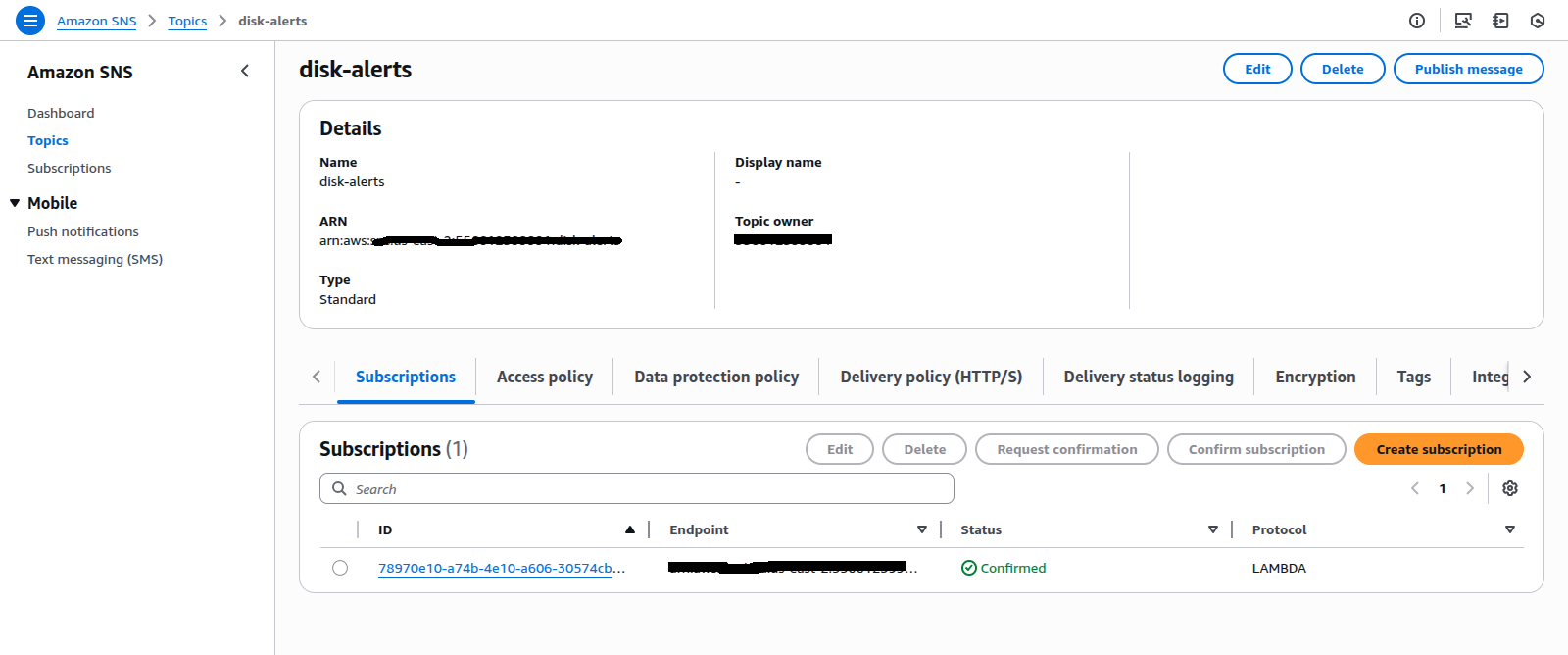1568x655 pixels.
Task: Collapse the Mobile section
Action: tap(15, 203)
